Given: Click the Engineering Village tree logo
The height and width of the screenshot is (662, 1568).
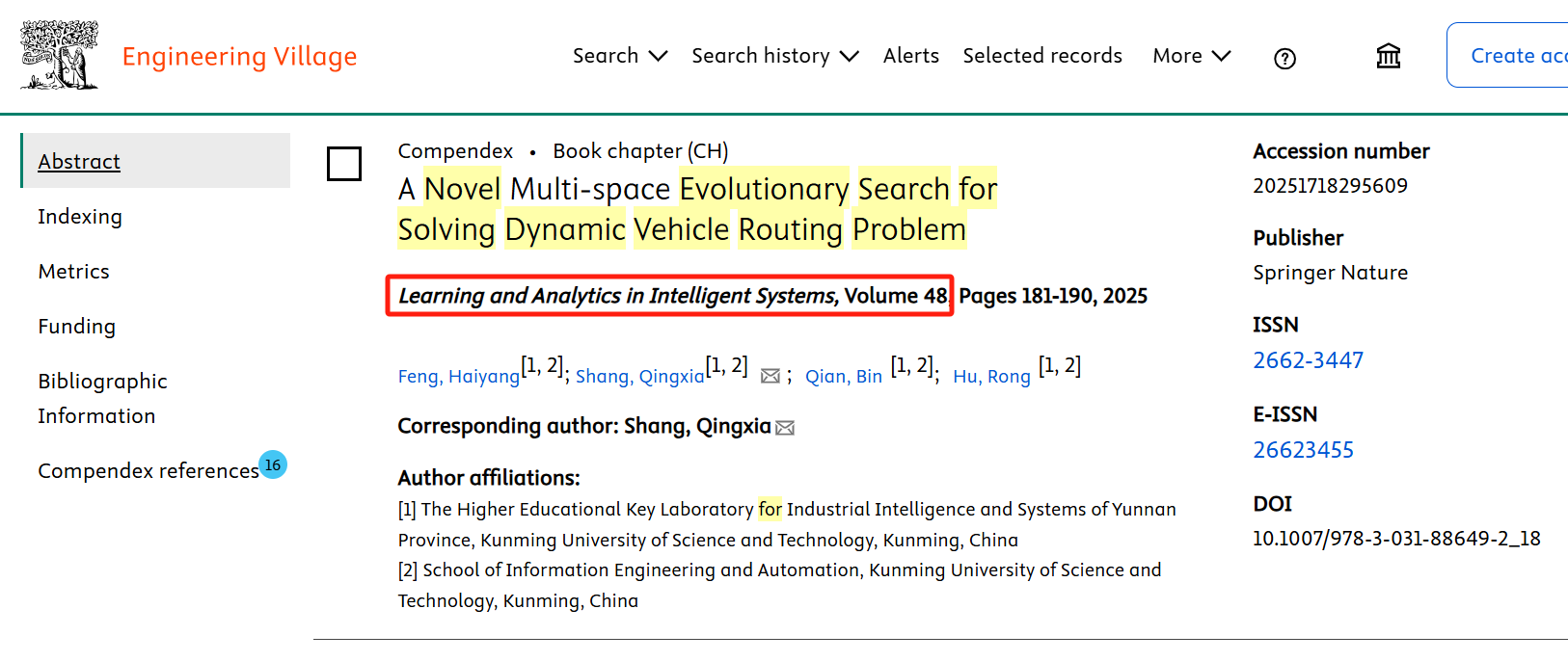Looking at the screenshot, I should (x=59, y=55).
